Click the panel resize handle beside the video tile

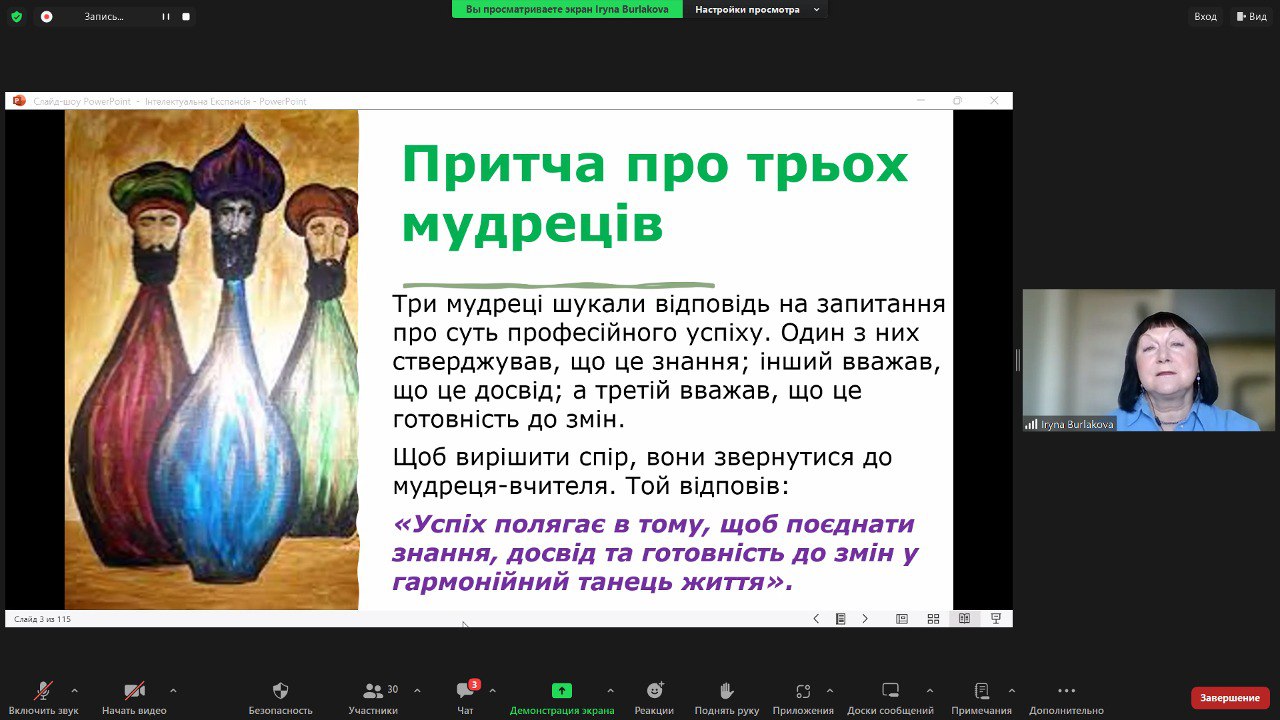pyautogui.click(x=1018, y=360)
